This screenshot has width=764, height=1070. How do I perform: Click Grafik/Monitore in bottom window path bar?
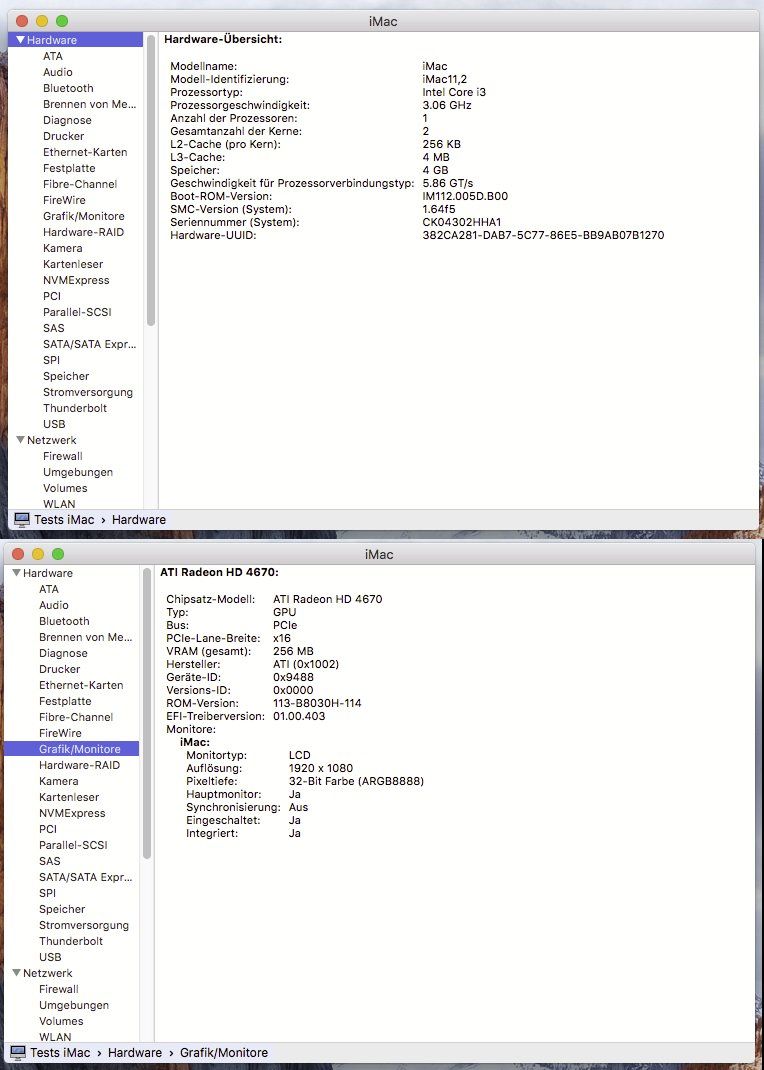(x=224, y=1053)
